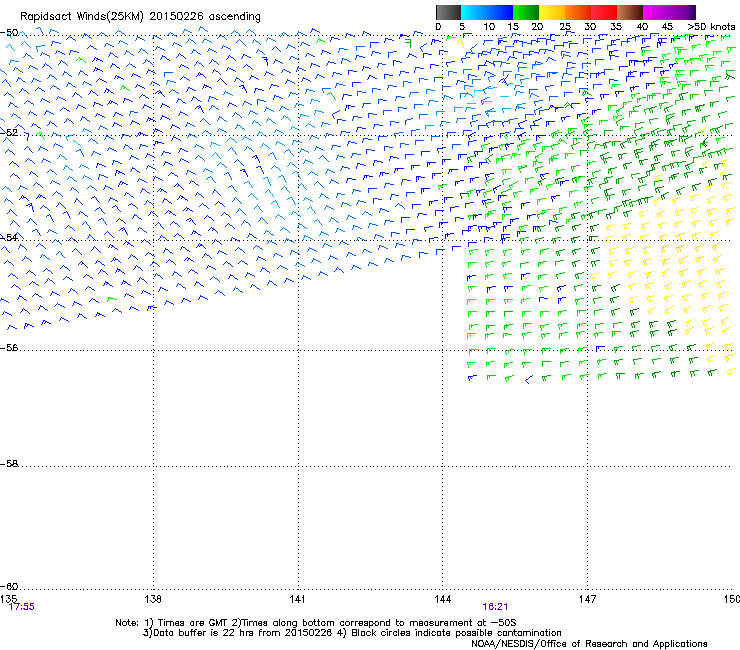This screenshot has width=740, height=650.
Task: Click the legend label '10'
Action: [489, 27]
